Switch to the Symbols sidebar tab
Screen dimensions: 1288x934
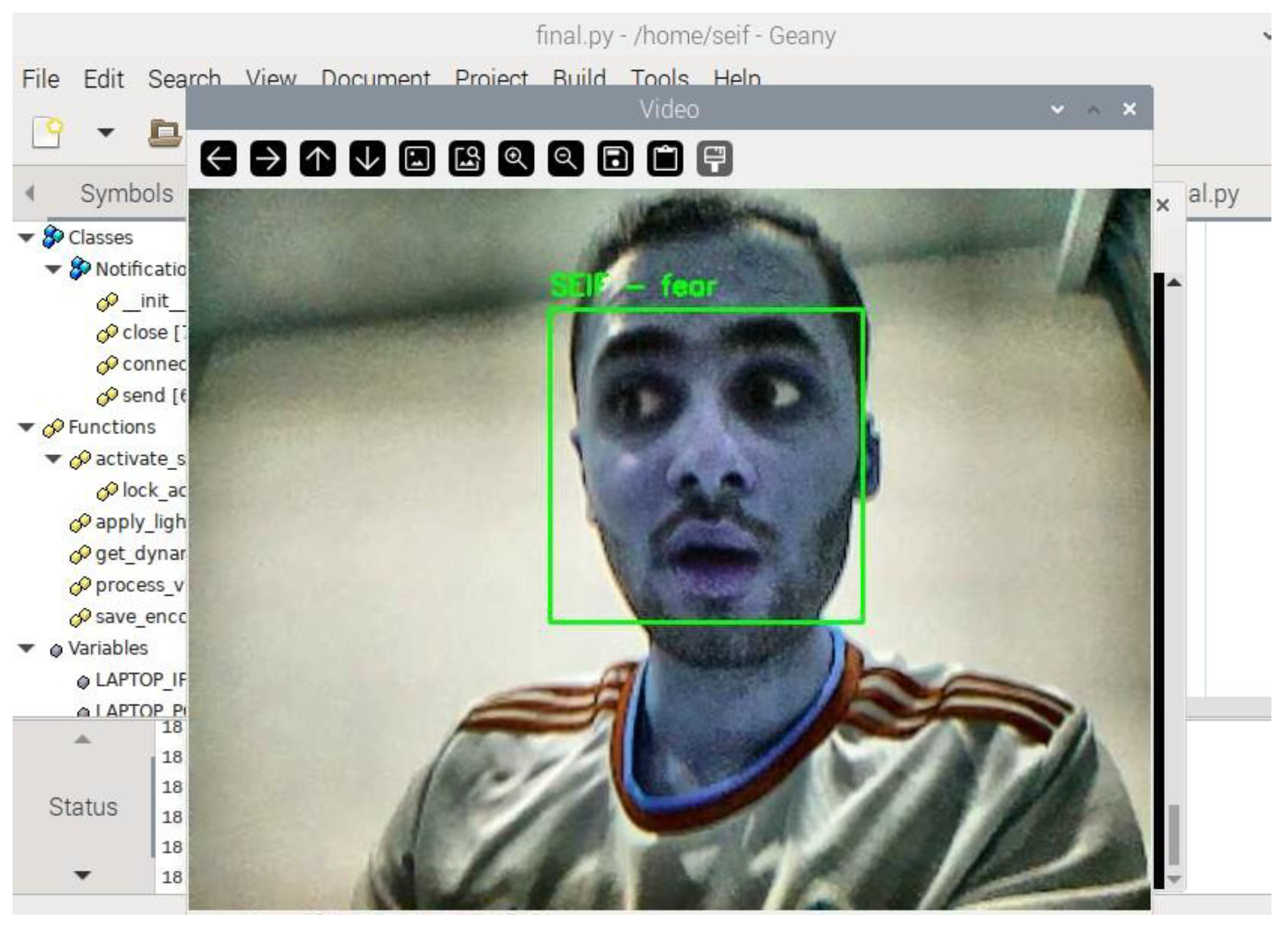point(126,194)
